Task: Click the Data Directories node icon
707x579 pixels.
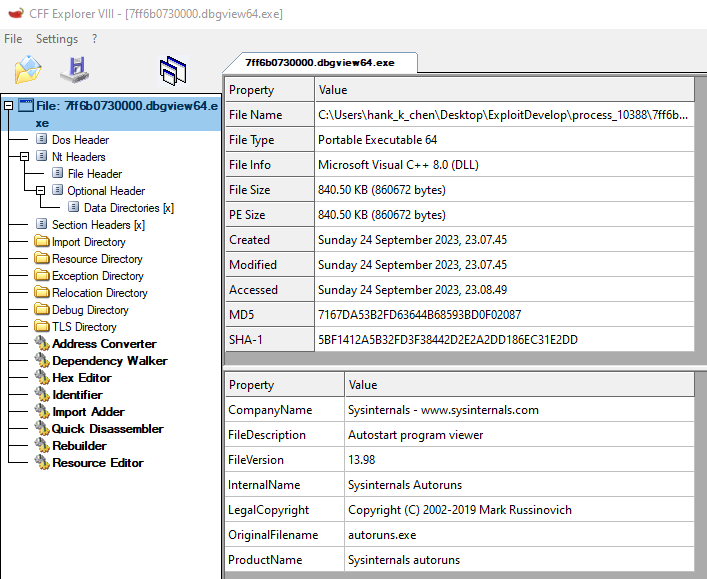Action: click(73, 207)
